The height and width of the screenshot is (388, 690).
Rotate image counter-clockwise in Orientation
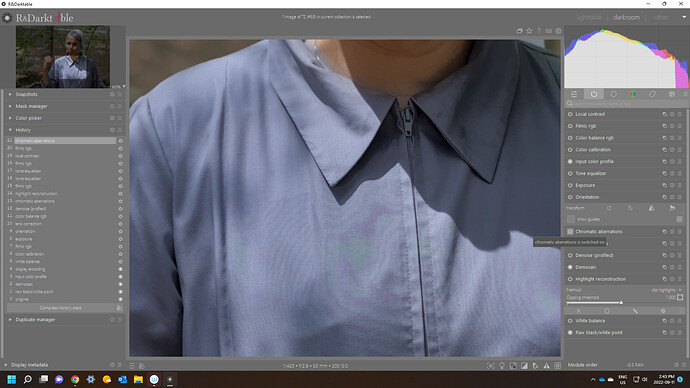[x=609, y=208]
